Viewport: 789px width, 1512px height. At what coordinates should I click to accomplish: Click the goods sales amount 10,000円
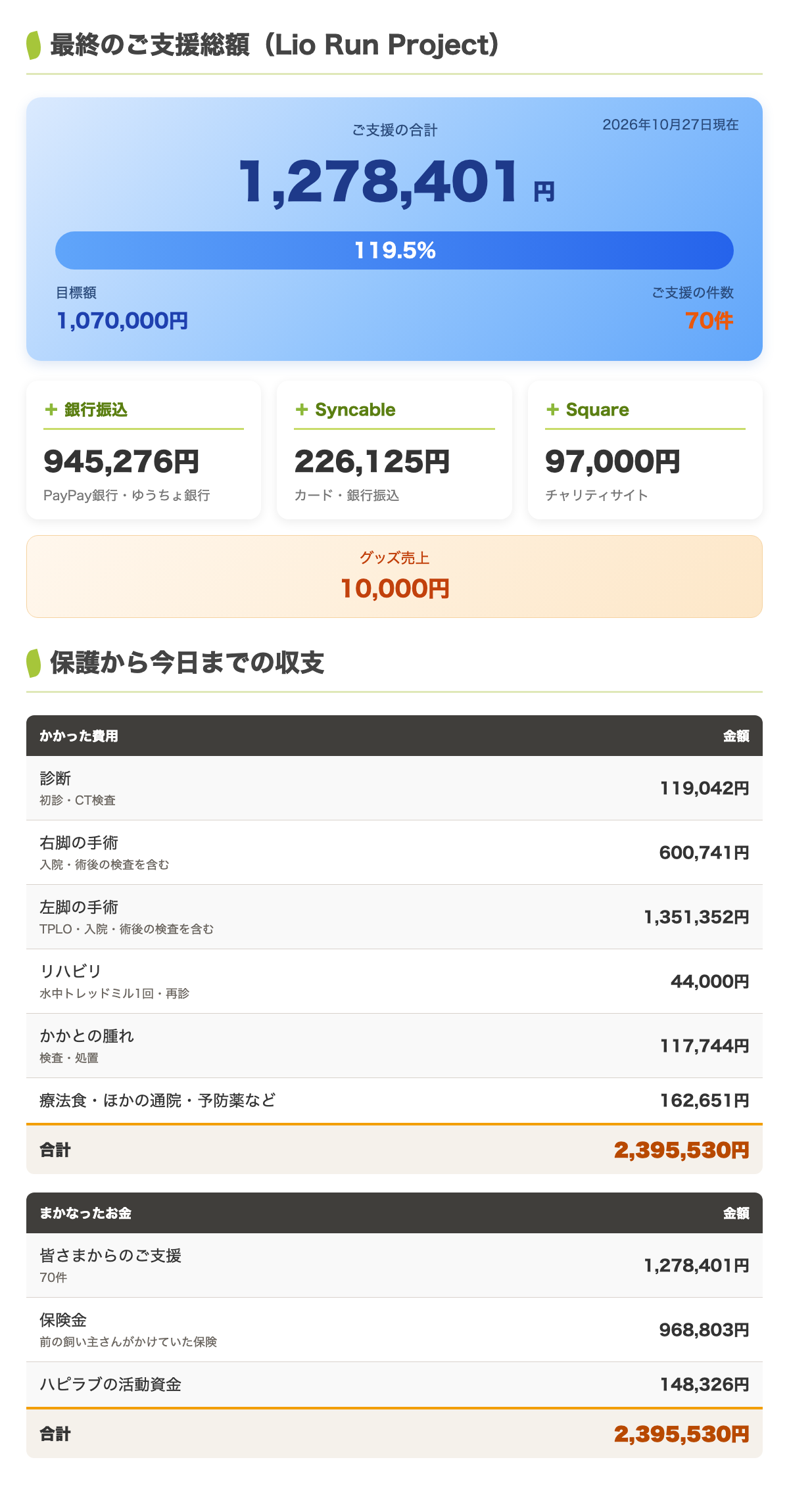[x=394, y=588]
